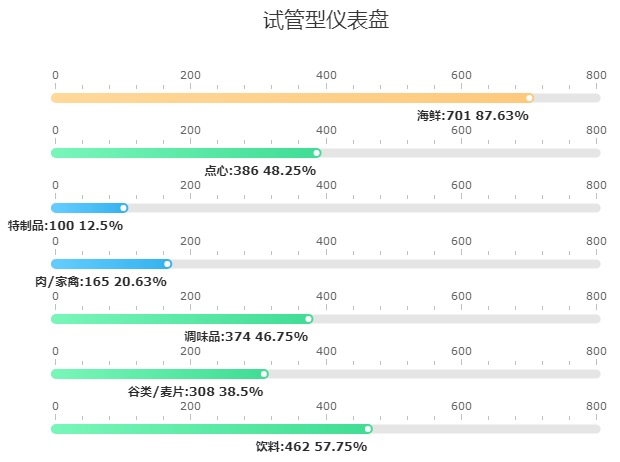The image size is (620, 462).
Task: Select the 调味品:374 46.75% label
Action: [x=246, y=337]
